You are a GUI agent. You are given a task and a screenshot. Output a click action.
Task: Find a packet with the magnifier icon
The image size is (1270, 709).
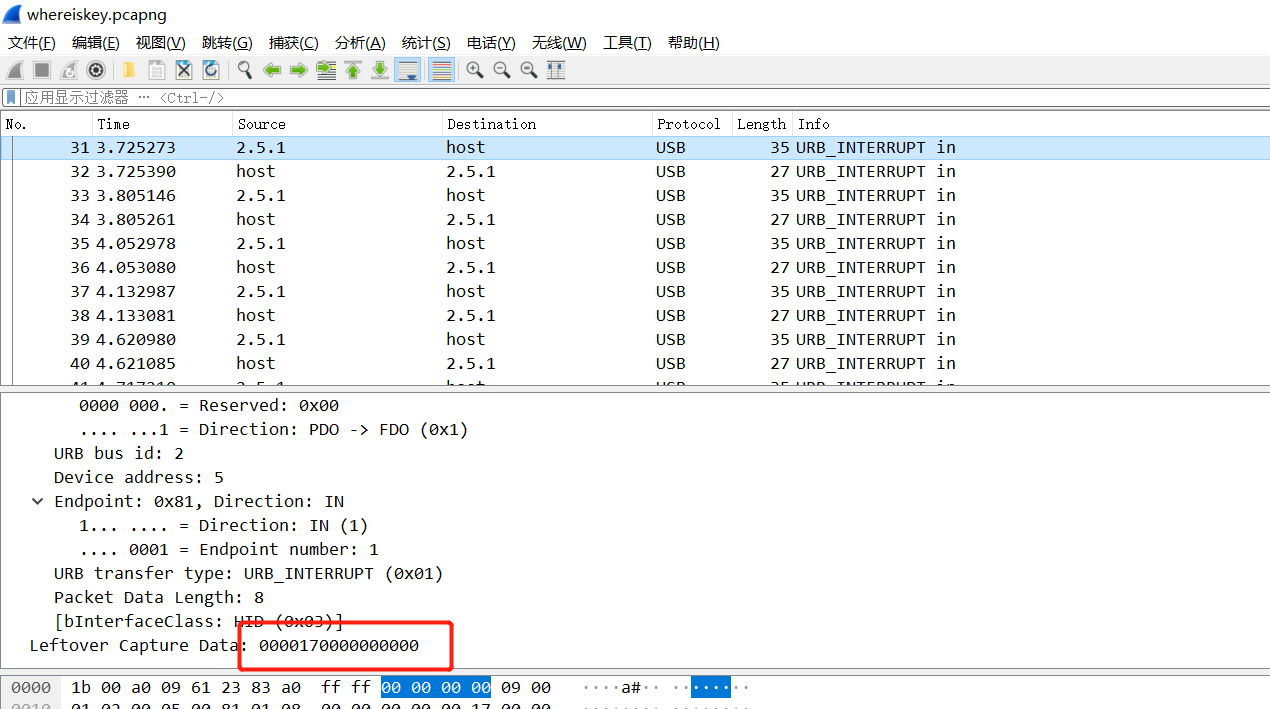245,70
